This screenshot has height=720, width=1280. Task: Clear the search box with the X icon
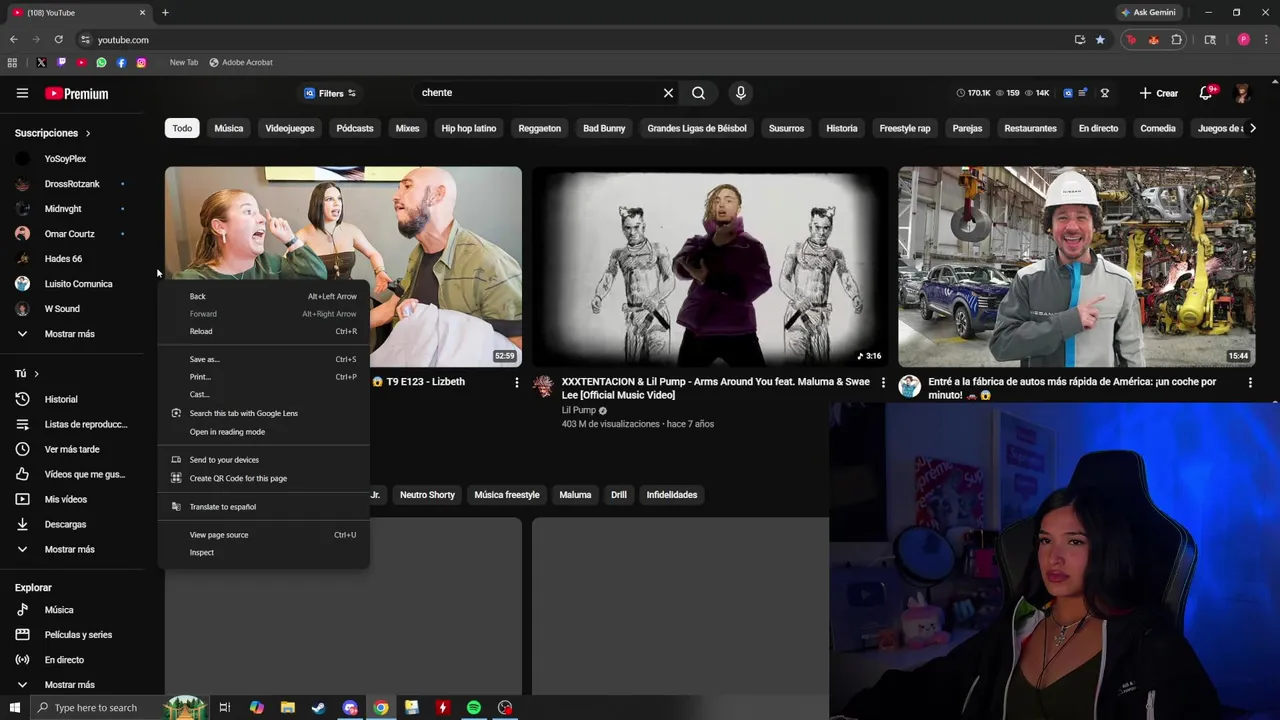coord(668,93)
